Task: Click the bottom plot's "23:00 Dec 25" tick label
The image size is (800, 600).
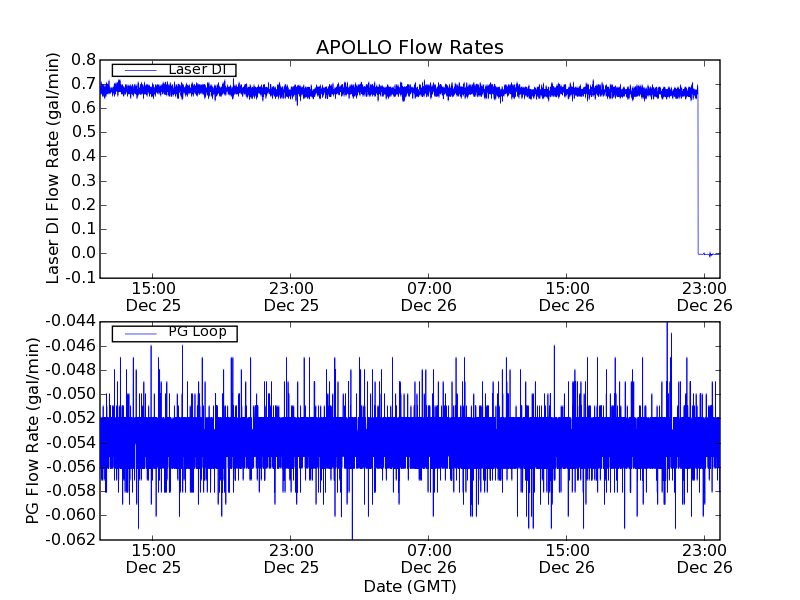Action: click(x=291, y=558)
